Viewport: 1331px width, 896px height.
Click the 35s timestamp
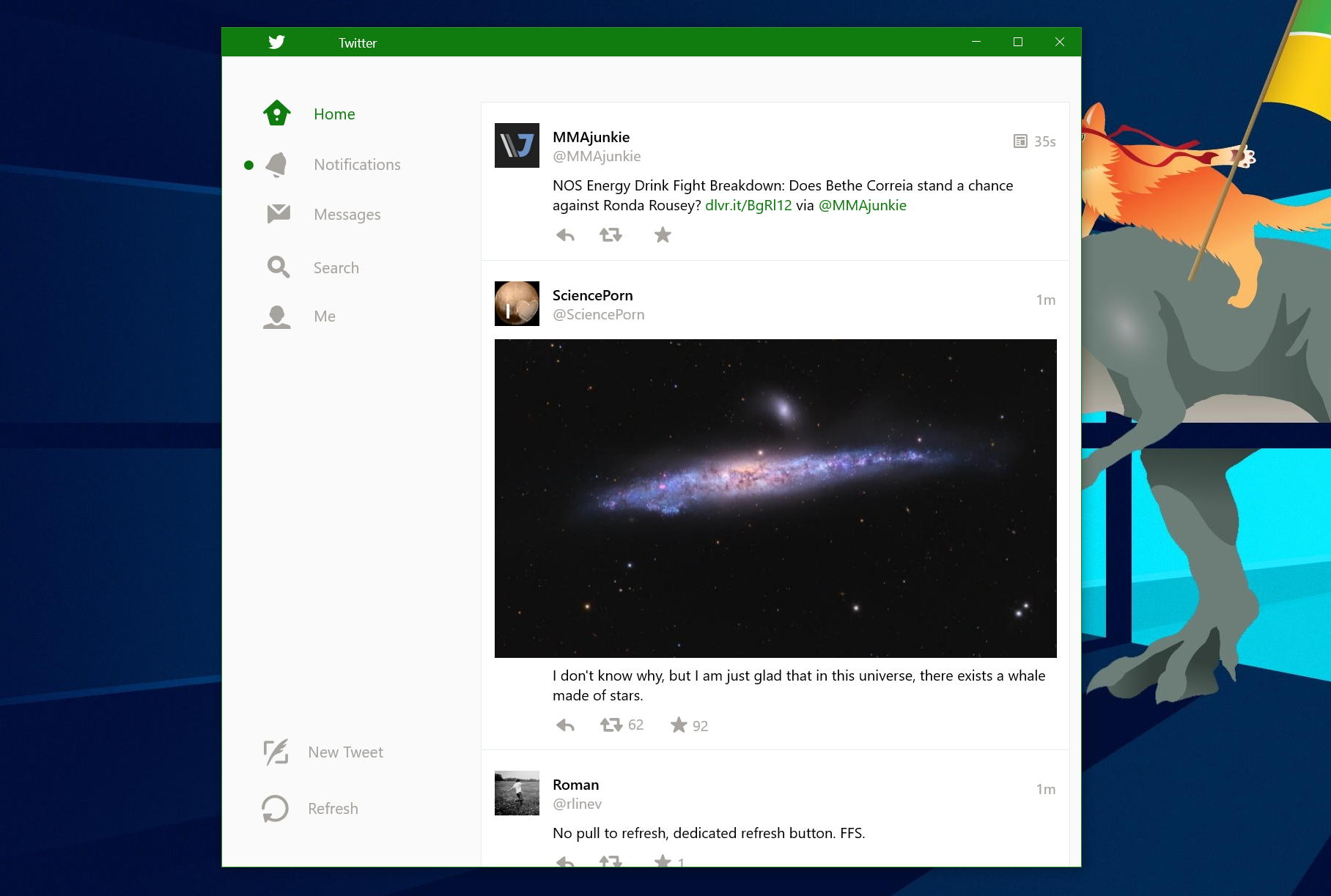1044,141
